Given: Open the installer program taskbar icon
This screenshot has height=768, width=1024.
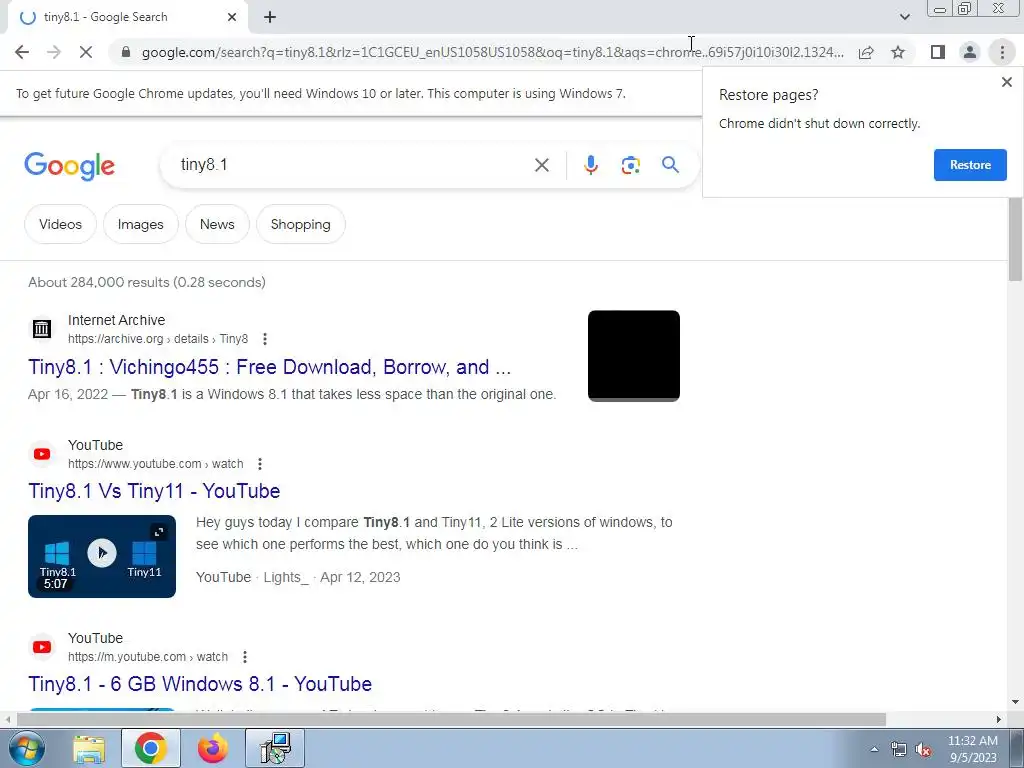Looking at the screenshot, I should point(275,748).
